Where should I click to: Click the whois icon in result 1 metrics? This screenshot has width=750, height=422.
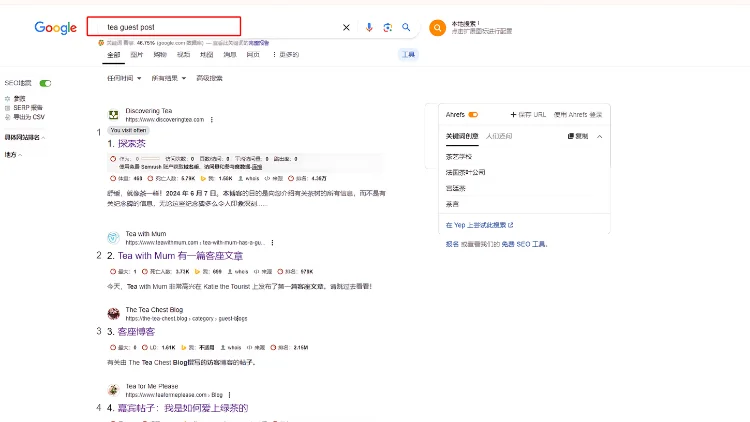[x=241, y=178]
